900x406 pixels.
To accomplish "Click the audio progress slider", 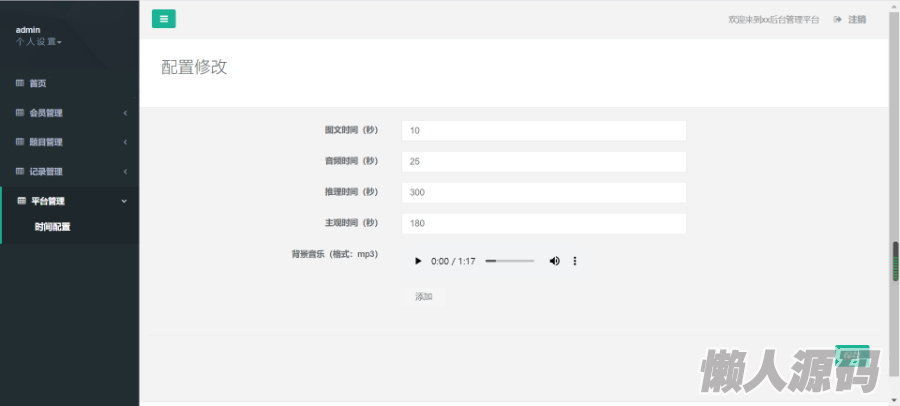I will point(510,261).
